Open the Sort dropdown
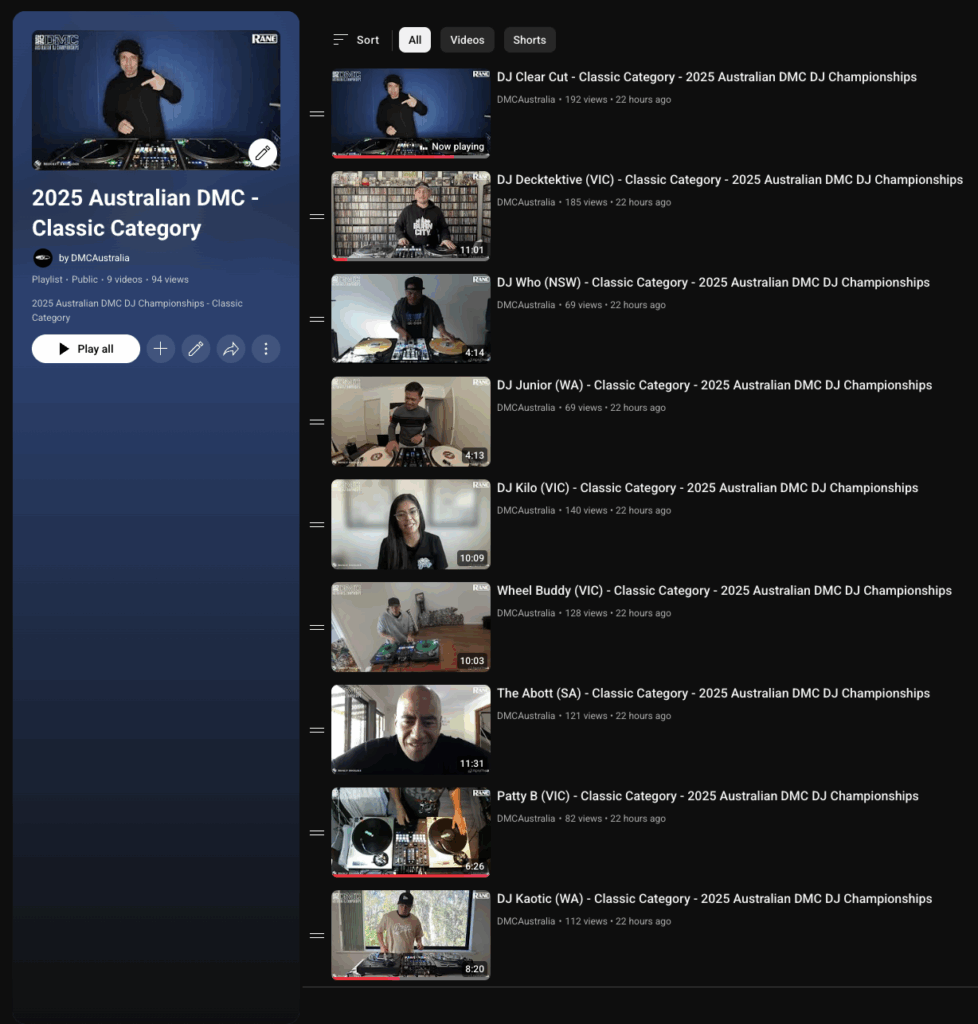The width and height of the screenshot is (978, 1024). 356,40
